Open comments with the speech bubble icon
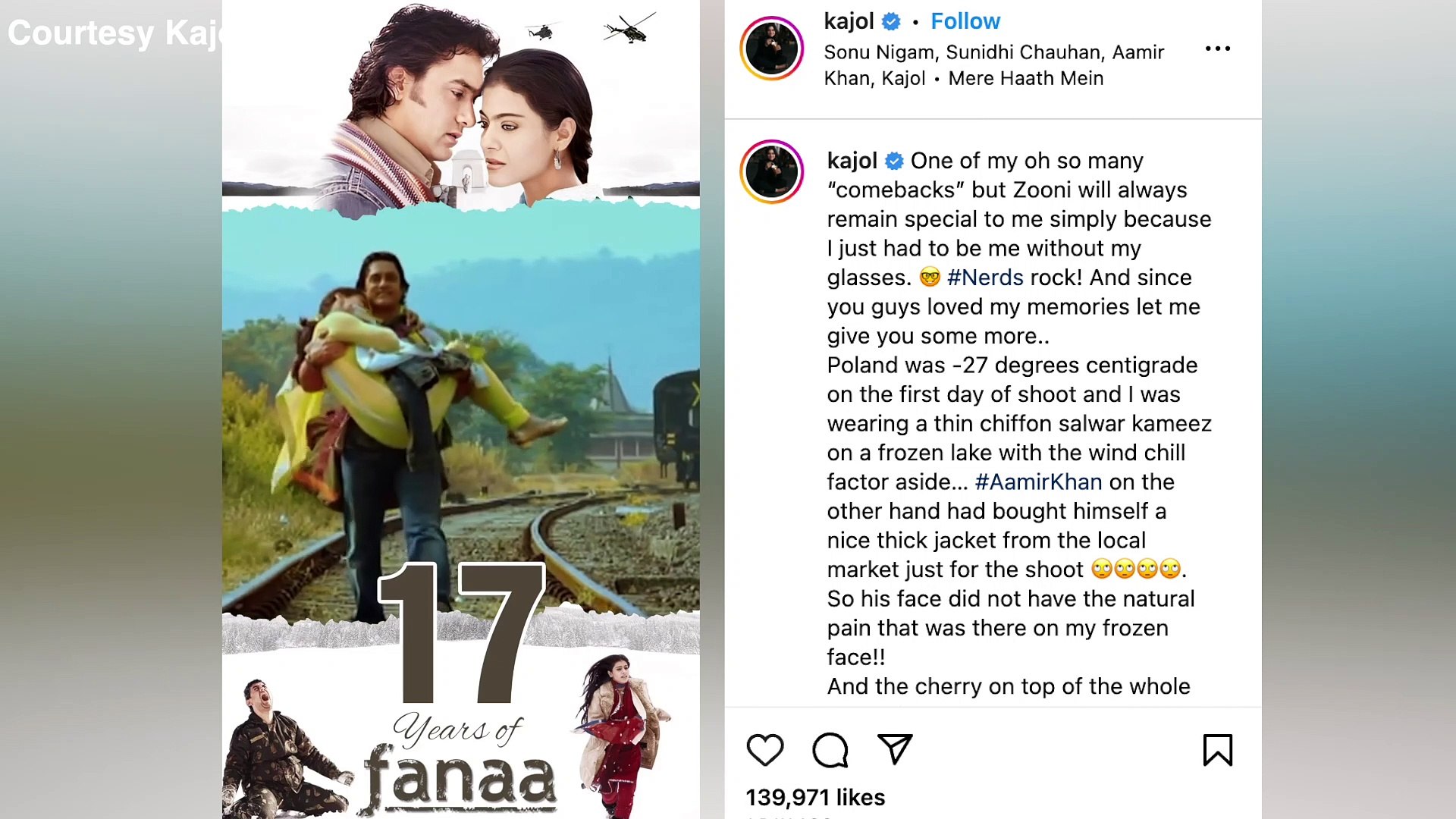The image size is (1456, 819). coord(830,750)
